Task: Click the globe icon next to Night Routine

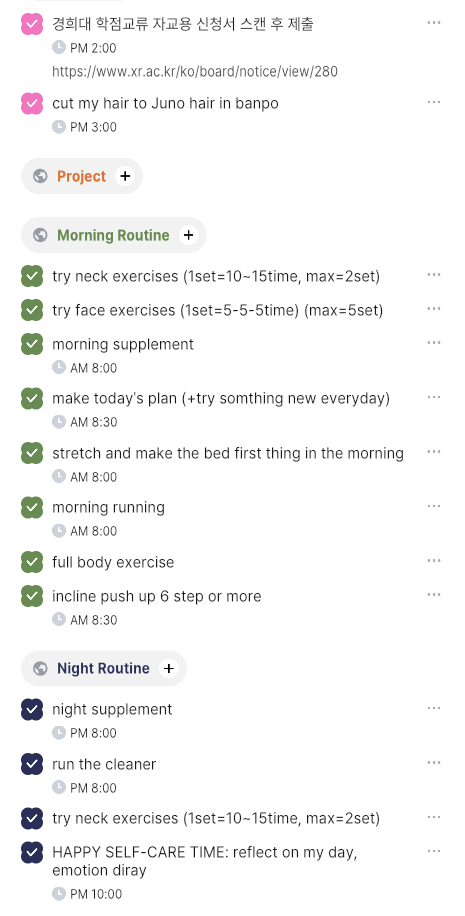Action: pyautogui.click(x=40, y=668)
